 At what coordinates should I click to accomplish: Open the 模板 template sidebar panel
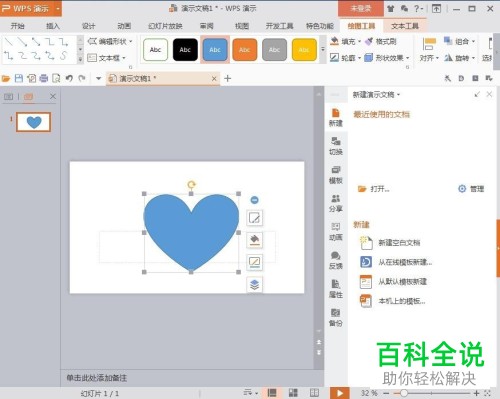(x=336, y=175)
